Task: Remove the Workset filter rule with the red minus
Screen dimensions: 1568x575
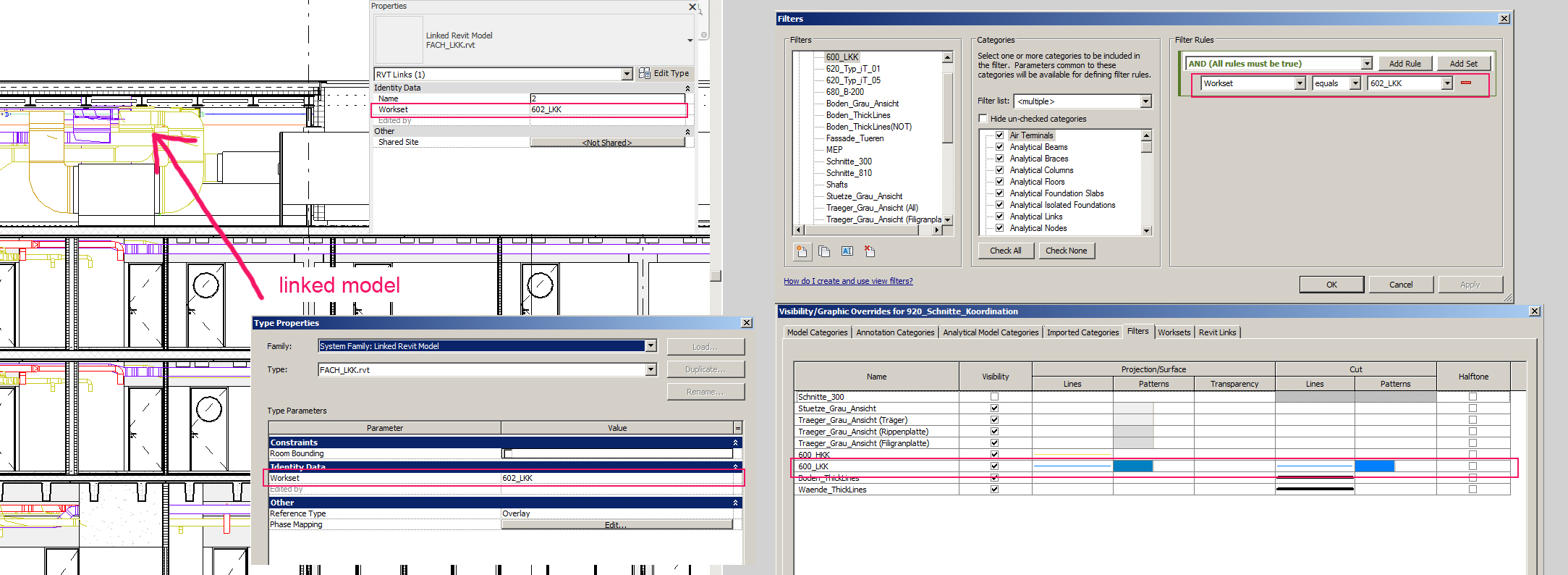Action: [1466, 83]
